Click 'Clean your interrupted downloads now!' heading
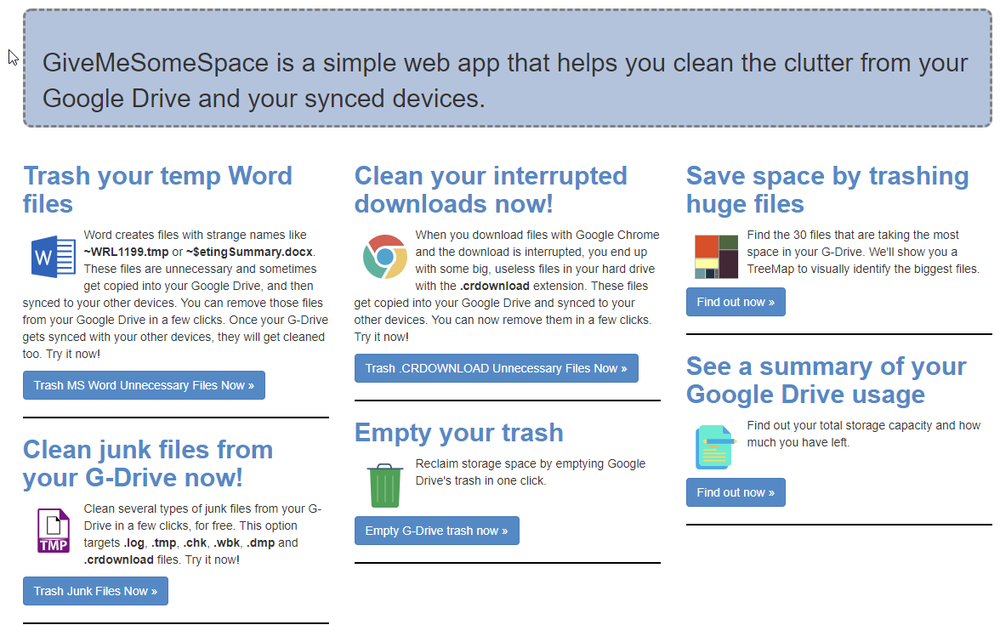This screenshot has width=1000, height=642. click(x=491, y=190)
